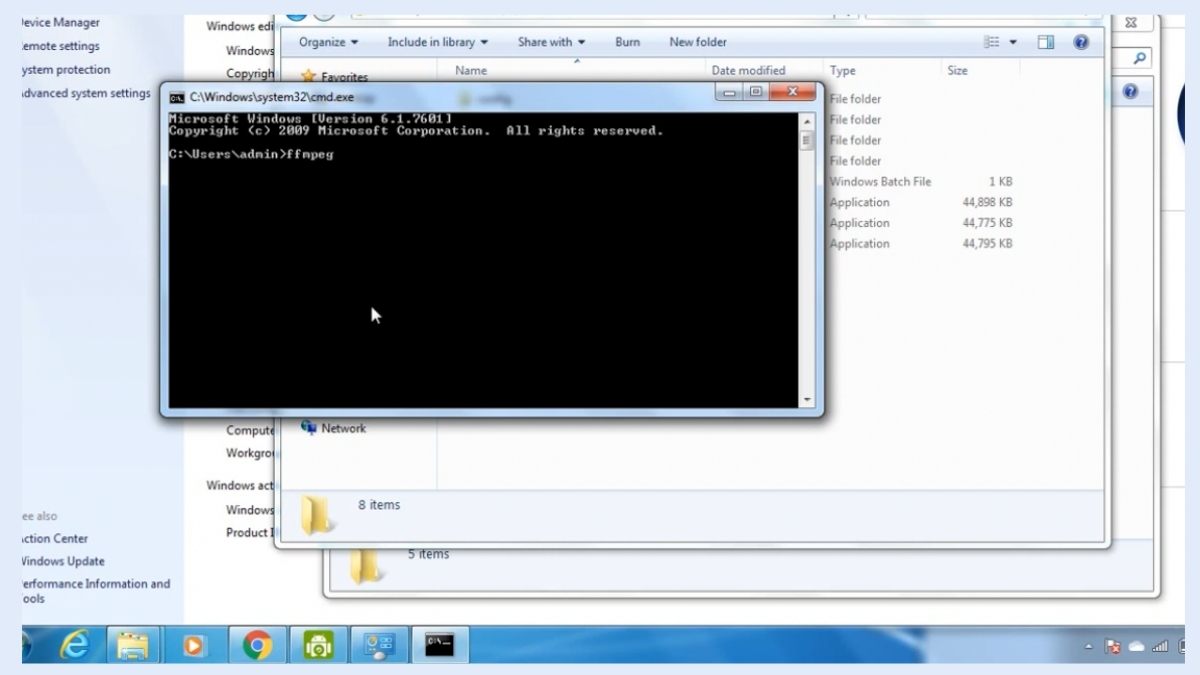Image resolution: width=1200 pixels, height=675 pixels.
Task: Open Remote settings link
Action: pos(61,46)
